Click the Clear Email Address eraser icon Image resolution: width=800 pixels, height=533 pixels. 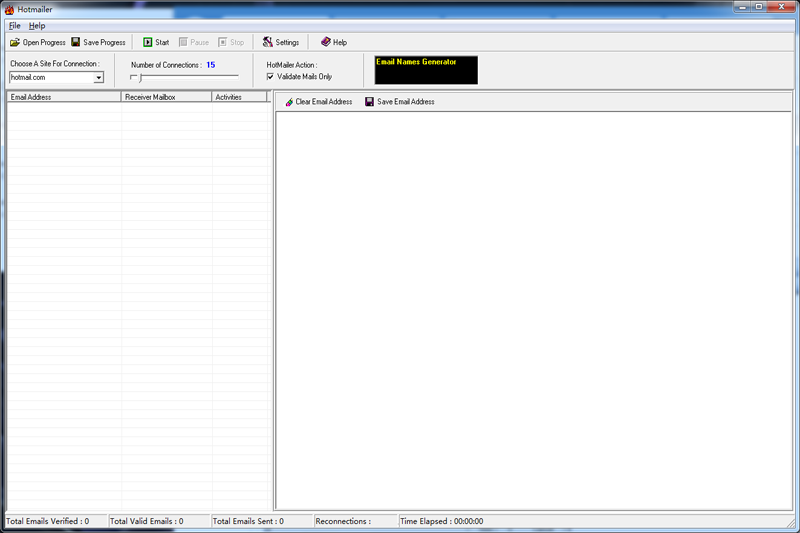[289, 102]
